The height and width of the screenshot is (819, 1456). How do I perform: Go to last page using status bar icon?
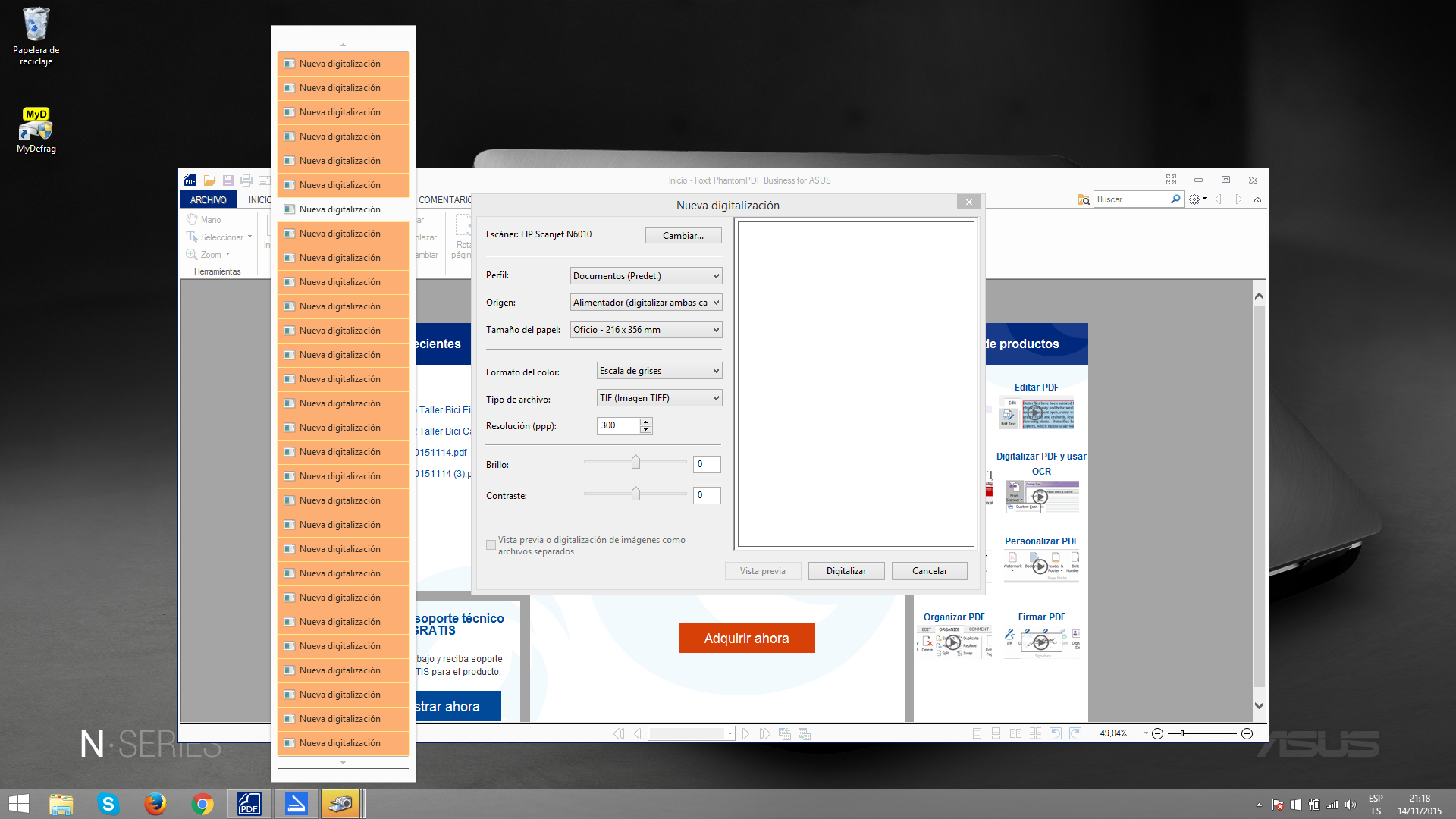(x=764, y=733)
